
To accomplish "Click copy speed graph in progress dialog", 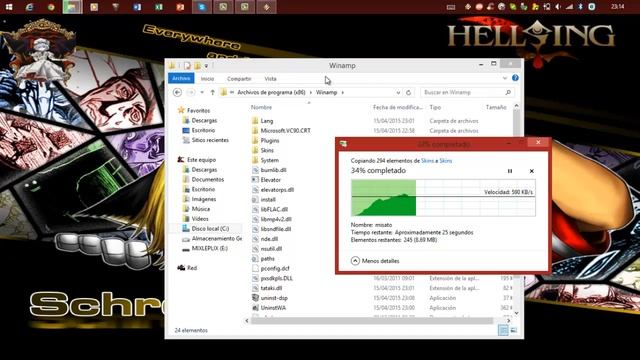I will [x=443, y=198].
